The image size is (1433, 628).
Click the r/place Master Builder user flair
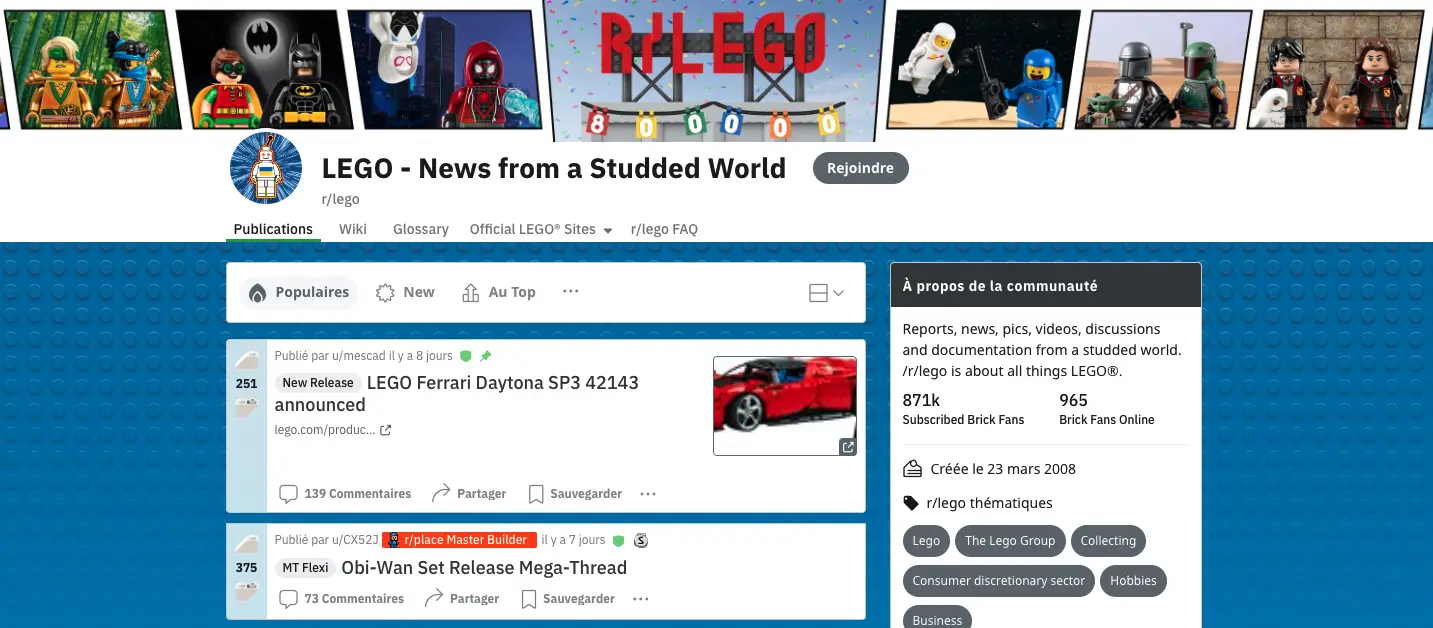(459, 540)
